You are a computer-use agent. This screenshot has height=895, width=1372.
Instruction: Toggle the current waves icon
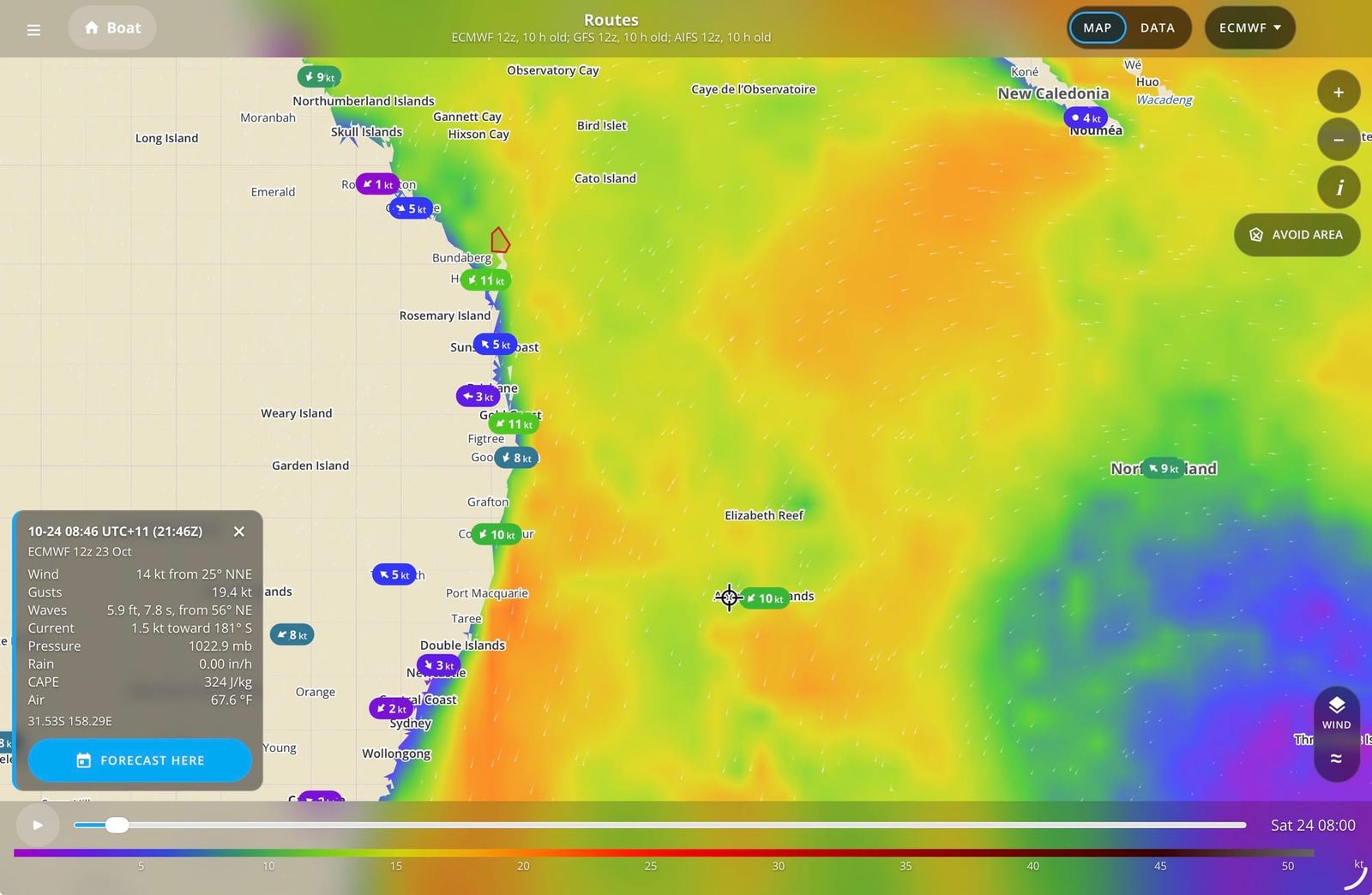[1336, 759]
